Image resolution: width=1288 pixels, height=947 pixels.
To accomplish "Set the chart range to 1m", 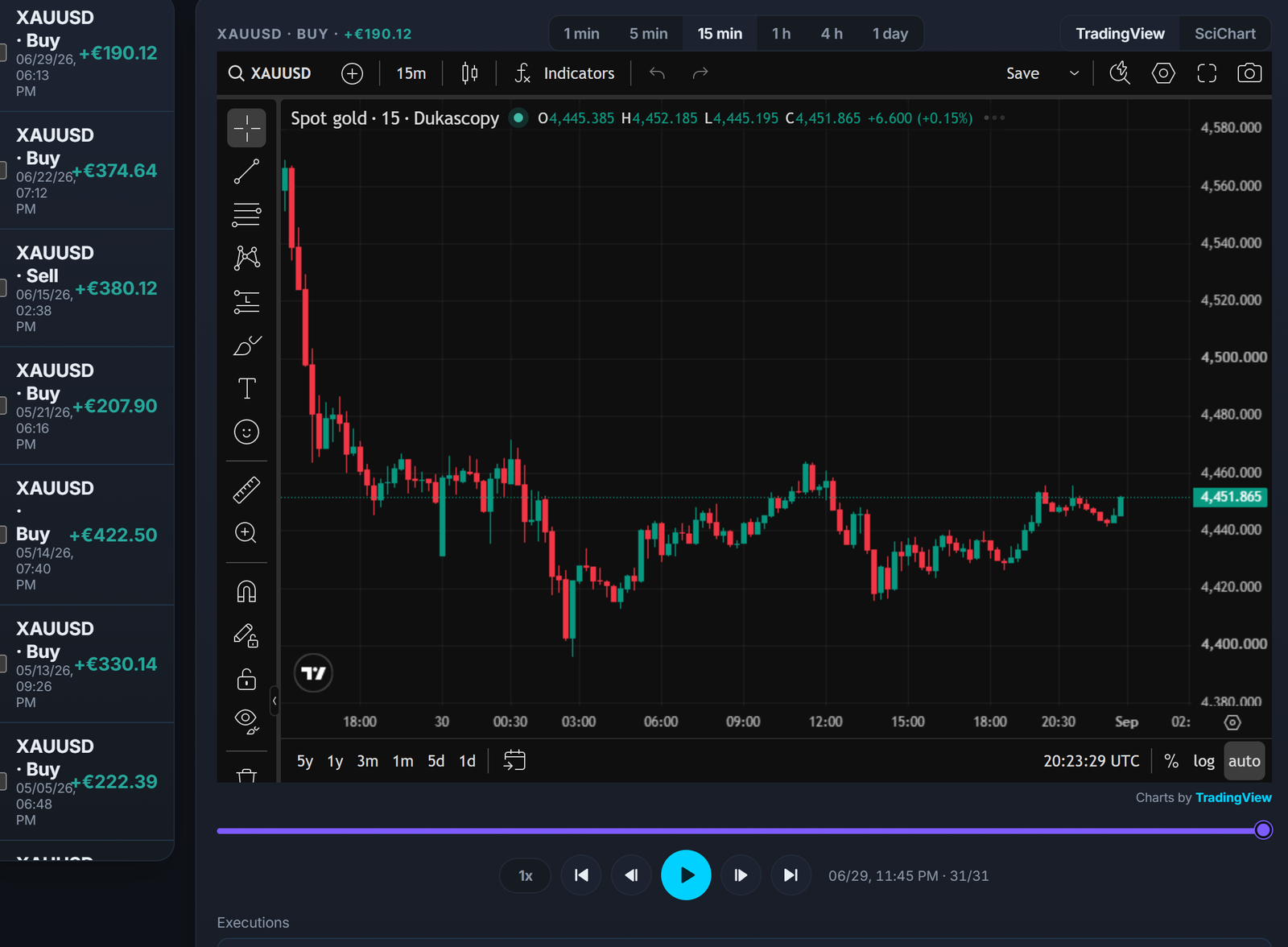I will pos(403,762).
